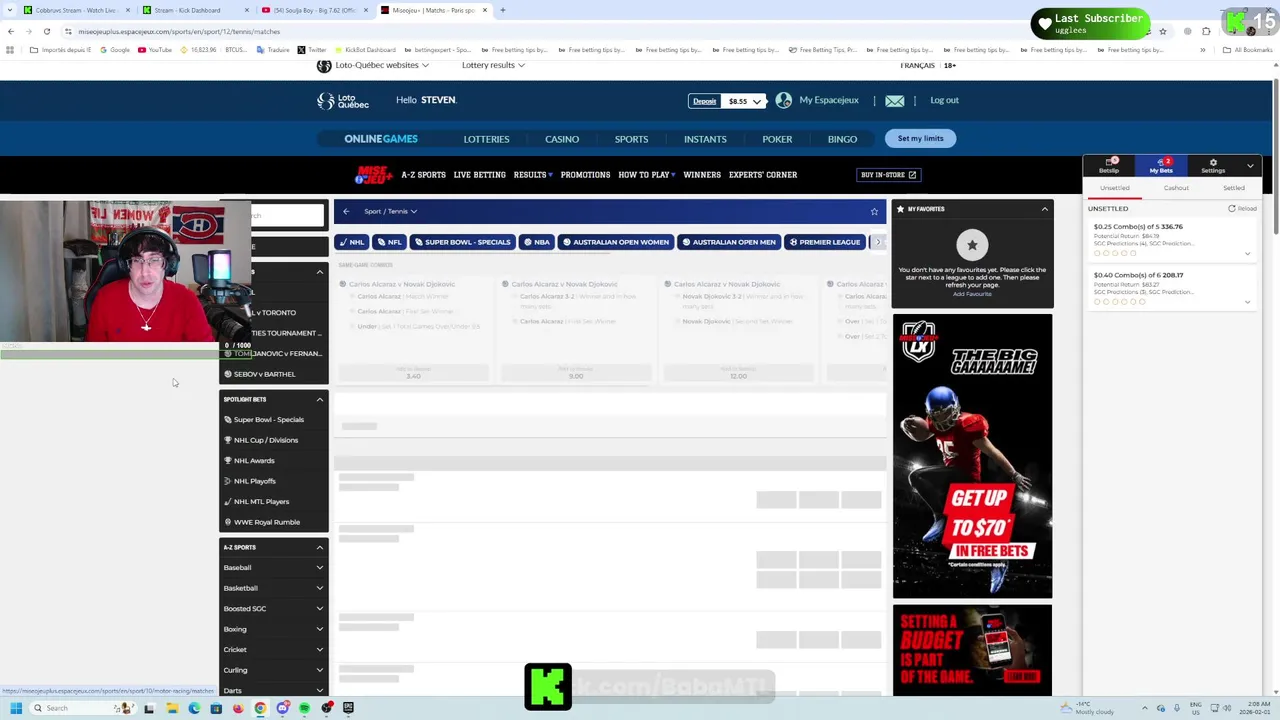The width and height of the screenshot is (1280, 720).
Task: Switch to the My Bets tab
Action: [1161, 165]
